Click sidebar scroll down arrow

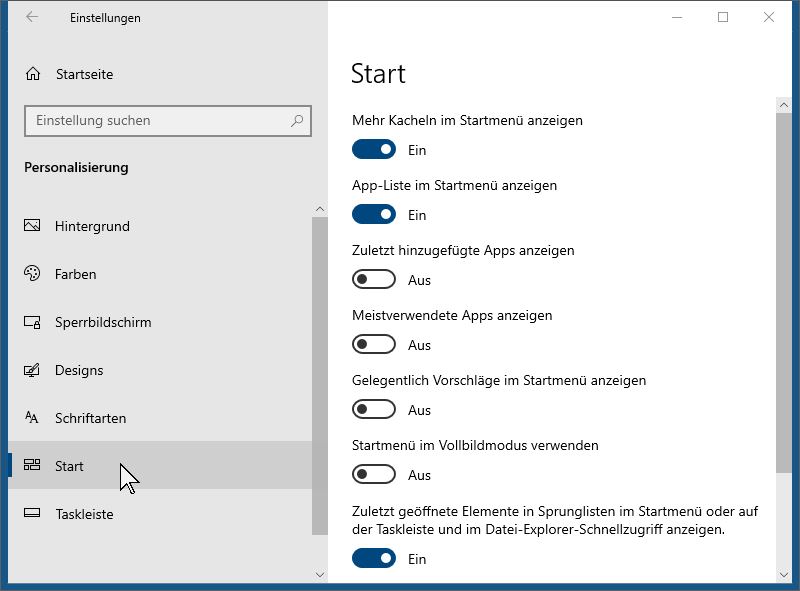pos(320,575)
